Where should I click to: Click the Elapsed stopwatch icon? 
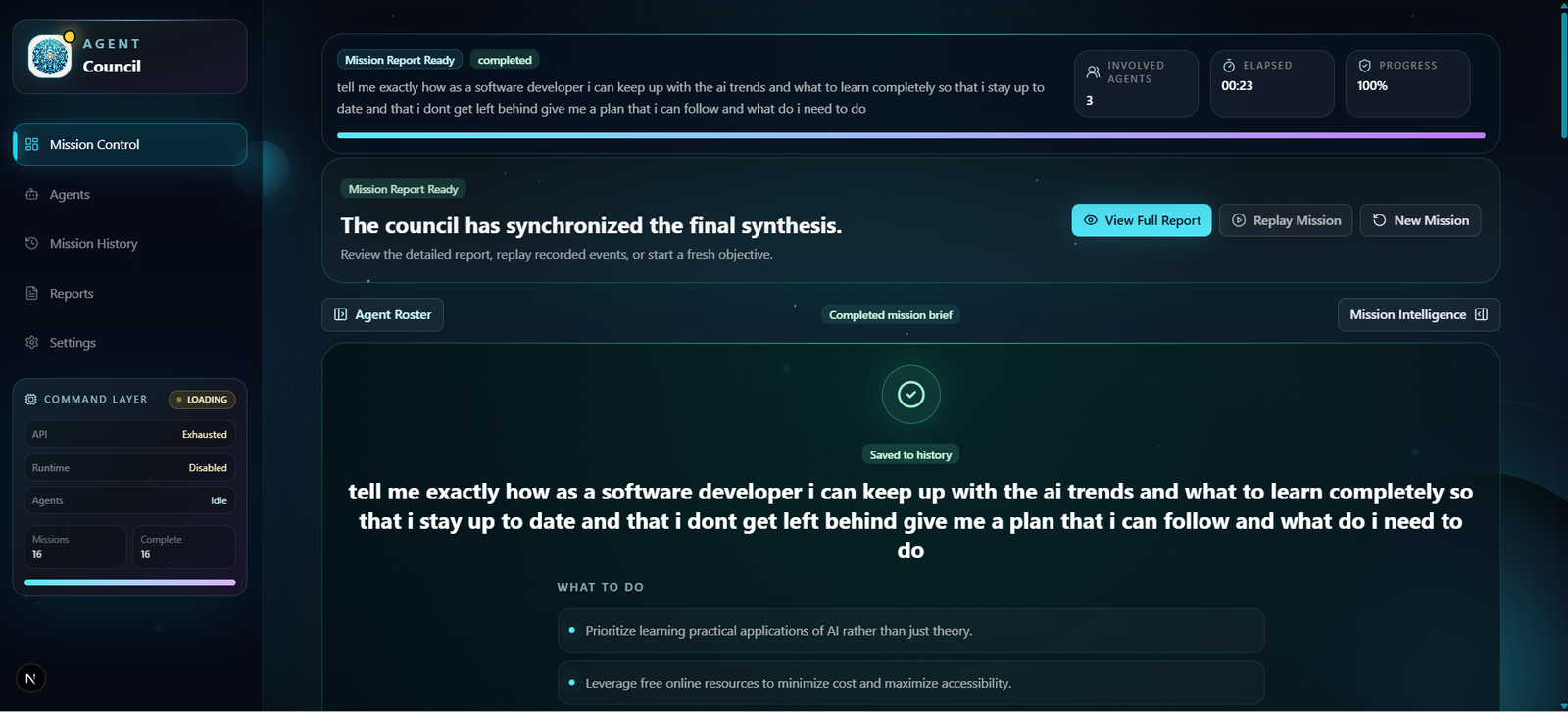point(1229,65)
